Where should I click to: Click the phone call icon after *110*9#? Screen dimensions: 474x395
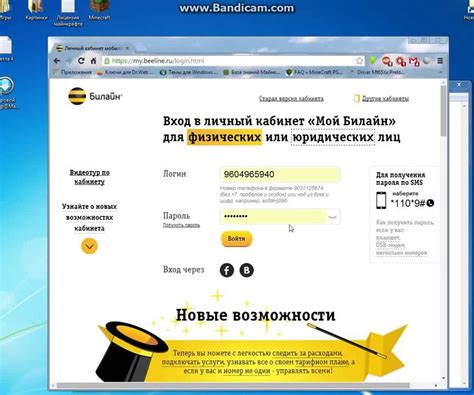tap(431, 203)
